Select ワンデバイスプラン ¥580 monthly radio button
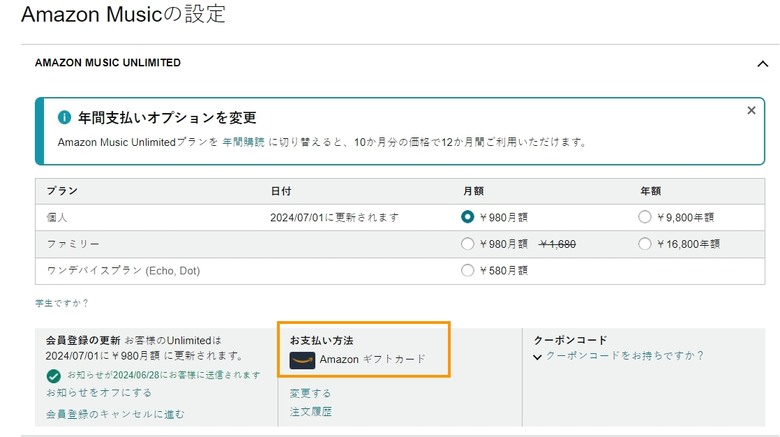780x437 pixels. point(467,270)
